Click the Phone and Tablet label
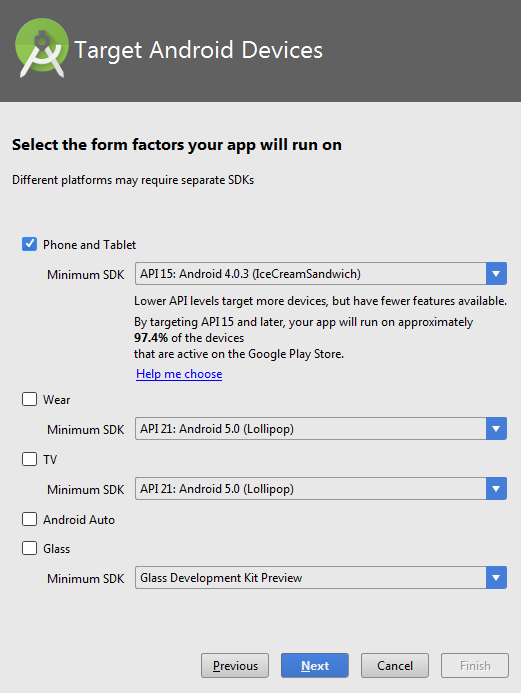 (x=89, y=244)
